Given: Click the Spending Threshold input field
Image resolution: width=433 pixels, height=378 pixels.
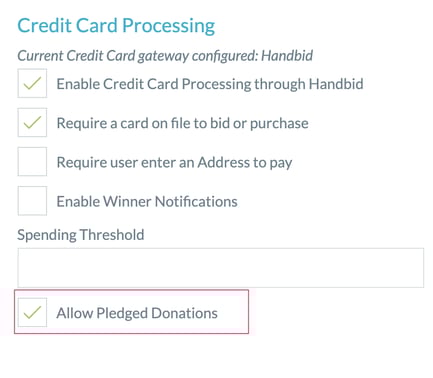Looking at the screenshot, I should [x=221, y=268].
